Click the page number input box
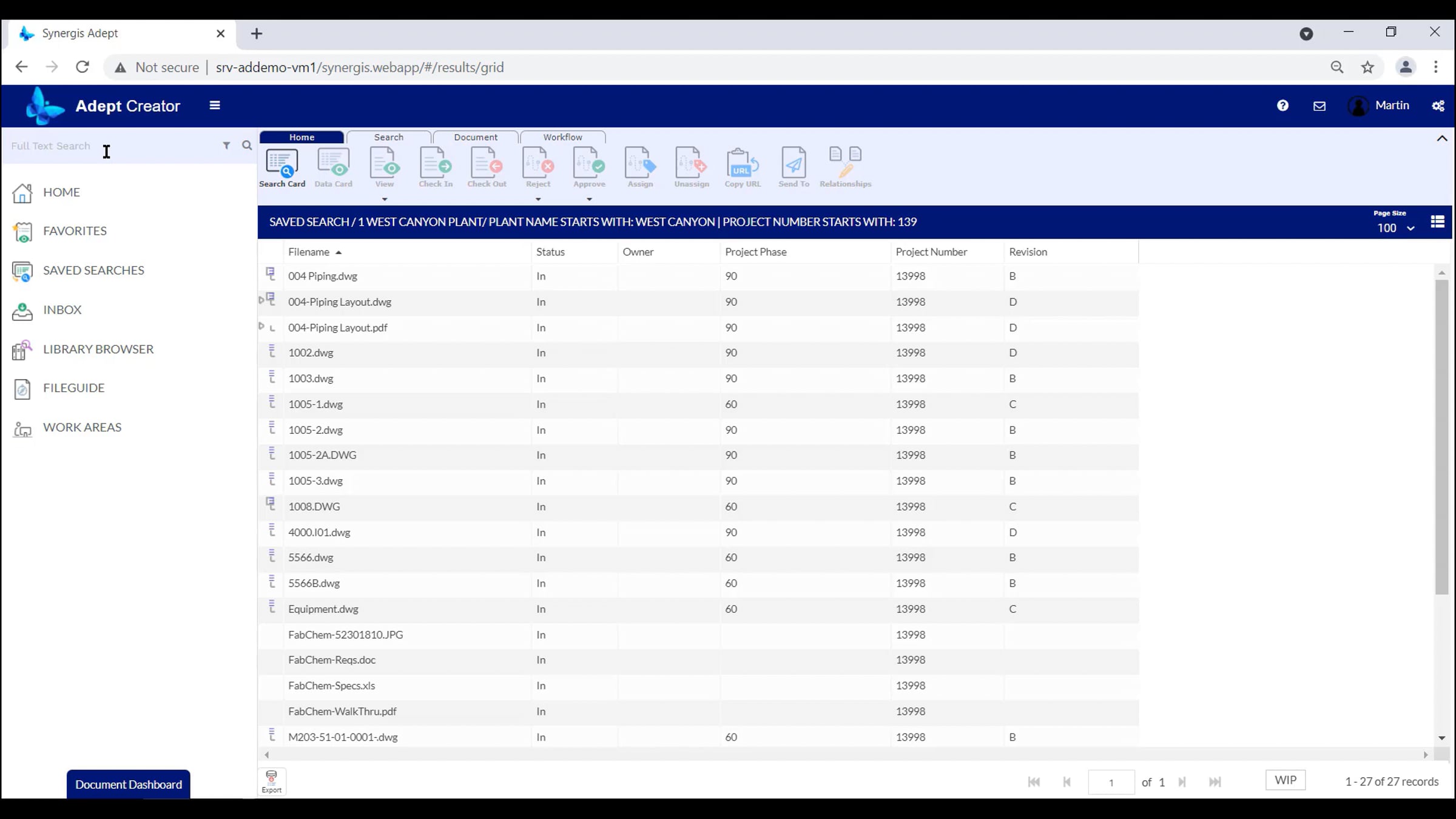This screenshot has width=1456, height=819. (1111, 782)
